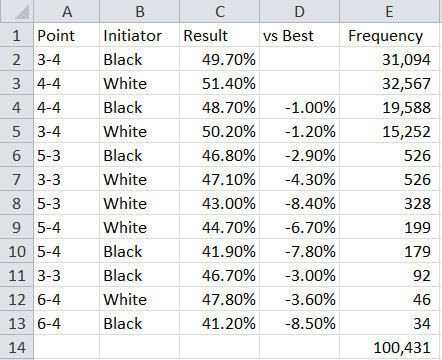Click the cell with -8.50%

[299, 323]
